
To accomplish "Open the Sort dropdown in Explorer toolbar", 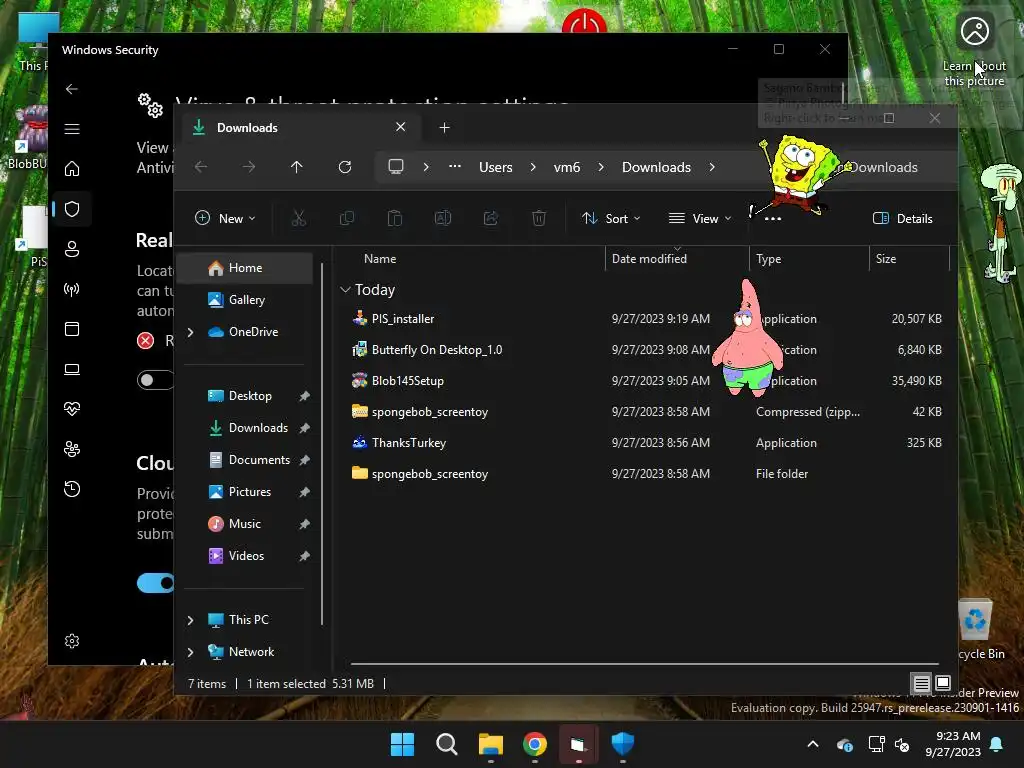I will pos(611,218).
